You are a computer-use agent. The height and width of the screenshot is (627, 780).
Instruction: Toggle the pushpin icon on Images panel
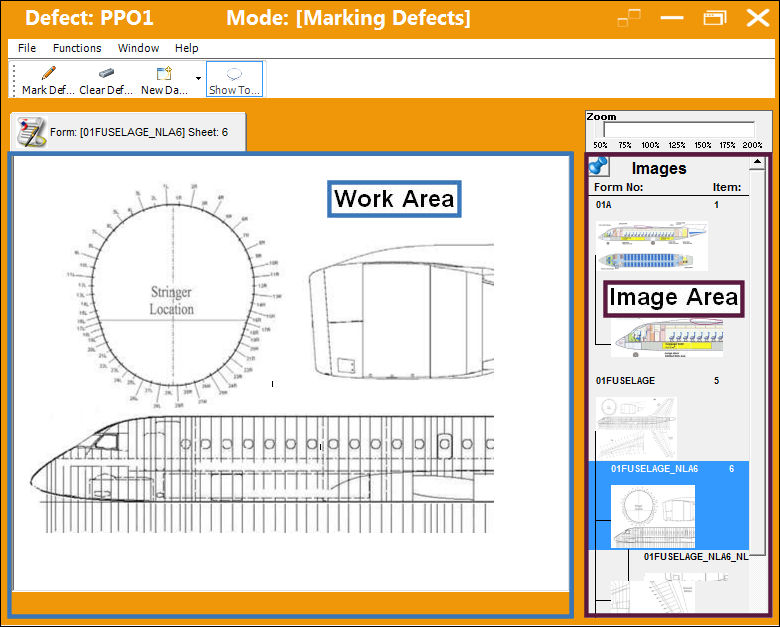click(598, 166)
